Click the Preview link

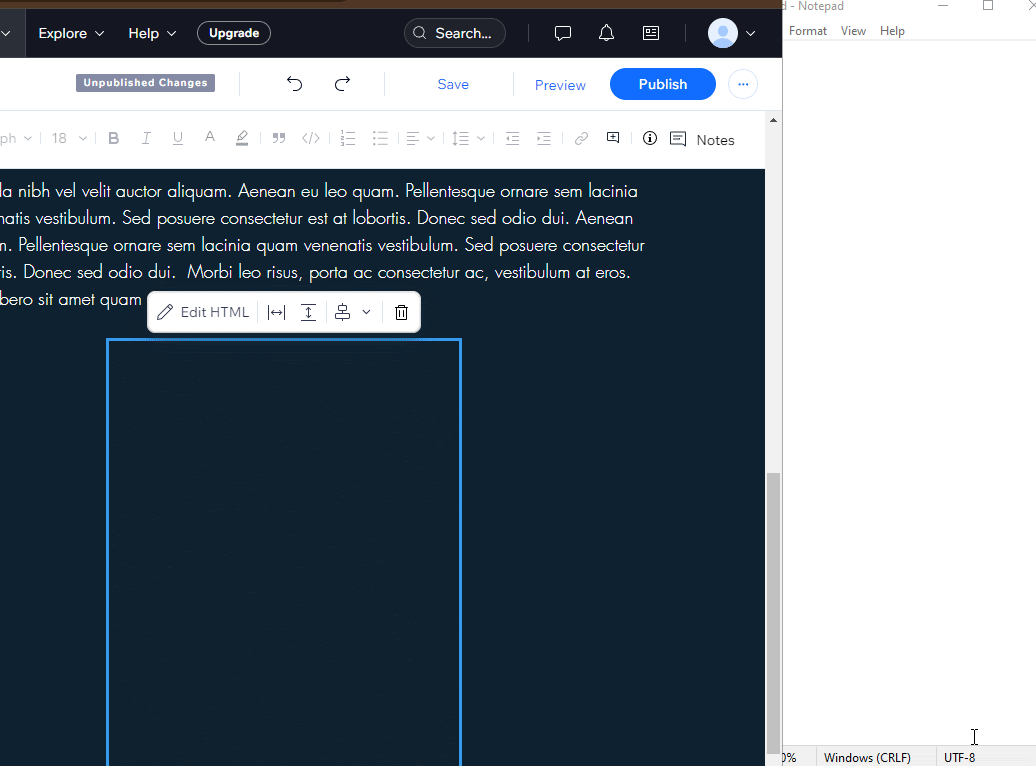[560, 85]
